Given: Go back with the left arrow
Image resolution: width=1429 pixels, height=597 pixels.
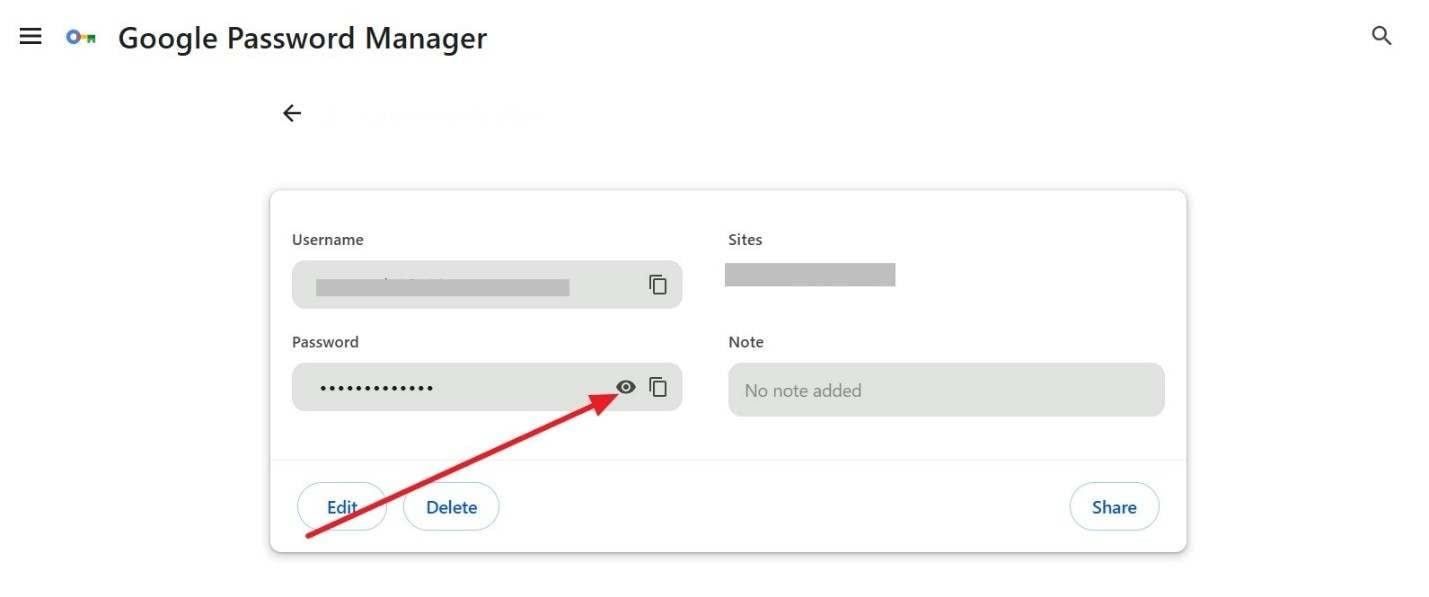Looking at the screenshot, I should 291,113.
